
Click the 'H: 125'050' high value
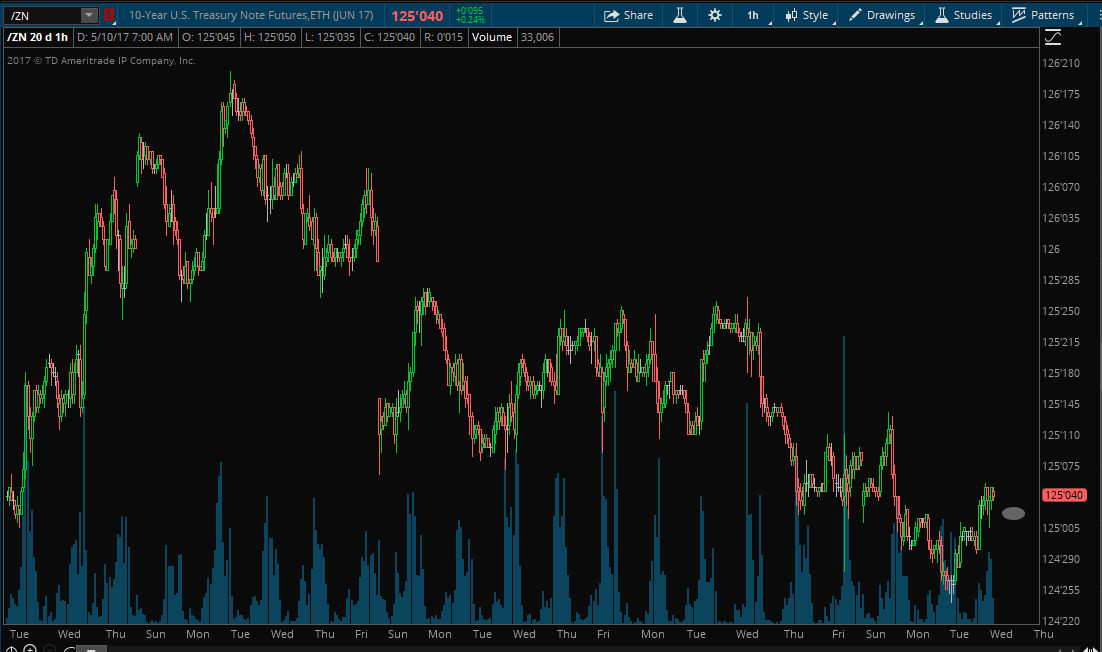pyautogui.click(x=270, y=37)
